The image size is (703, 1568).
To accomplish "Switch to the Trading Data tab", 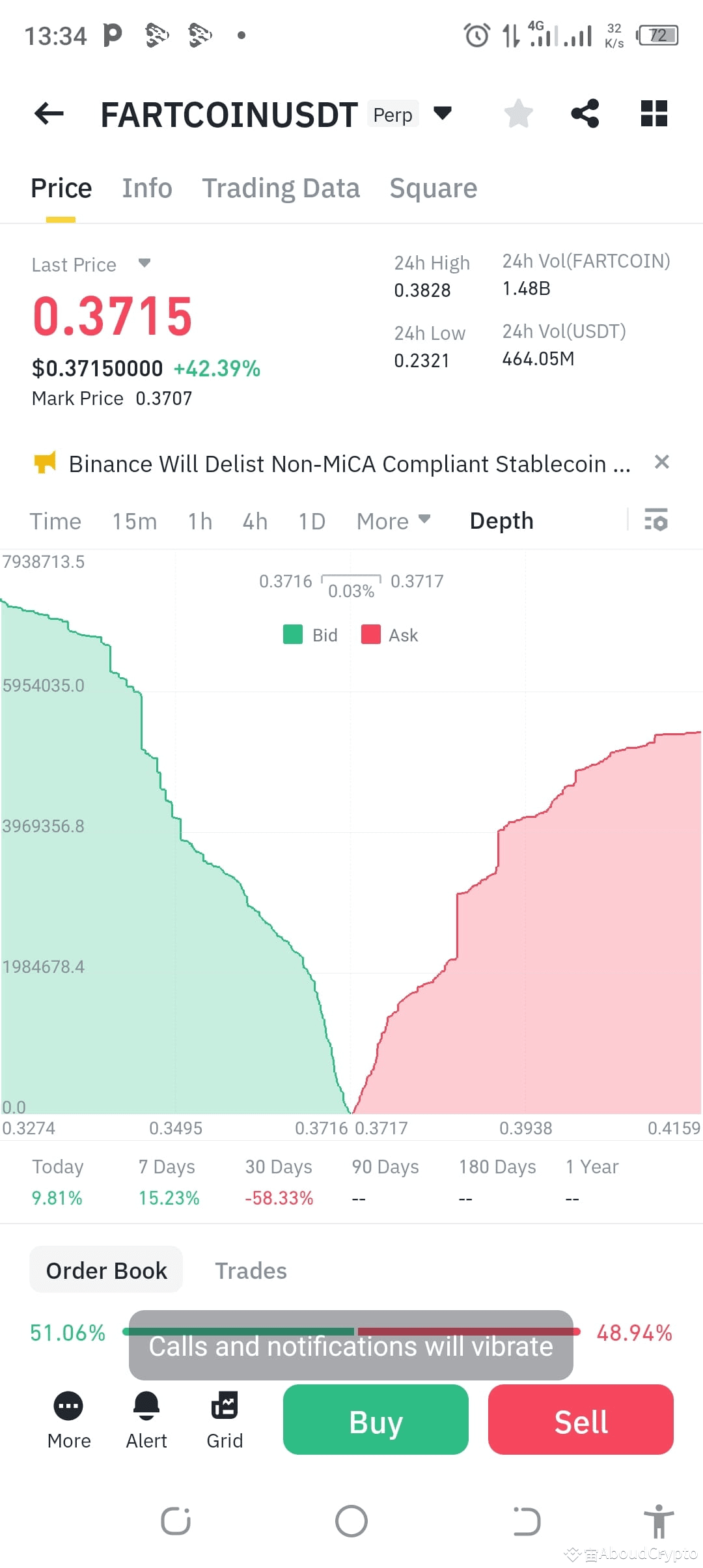I will [x=281, y=188].
